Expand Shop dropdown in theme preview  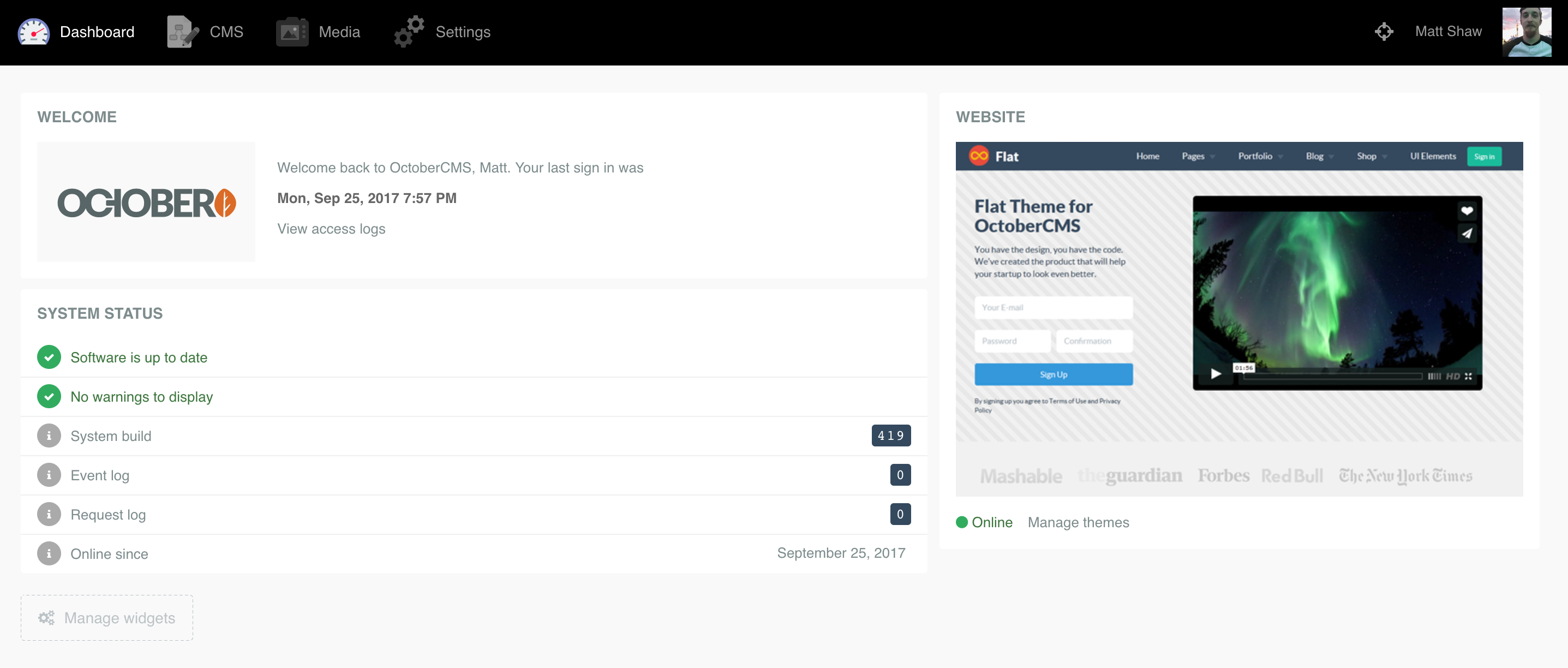[x=1372, y=156]
